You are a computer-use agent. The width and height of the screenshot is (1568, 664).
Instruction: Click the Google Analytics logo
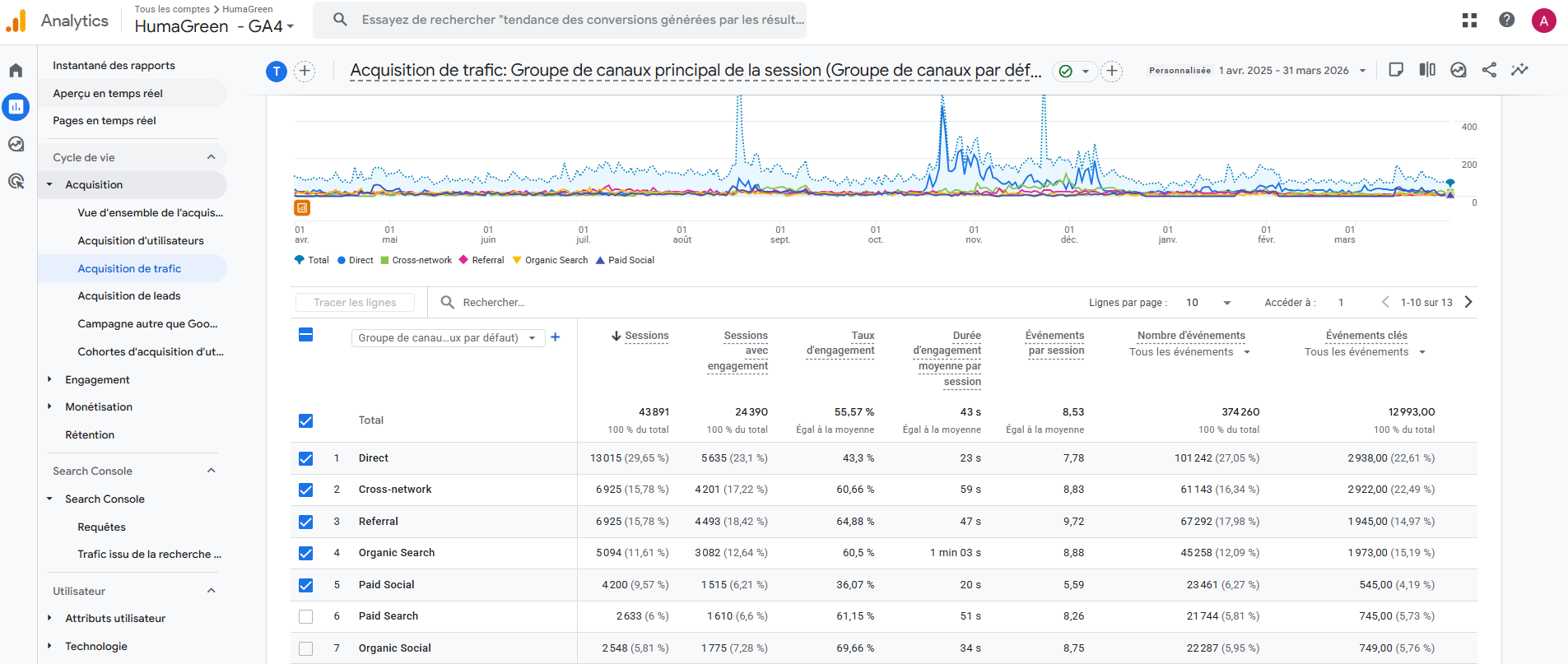[16, 21]
